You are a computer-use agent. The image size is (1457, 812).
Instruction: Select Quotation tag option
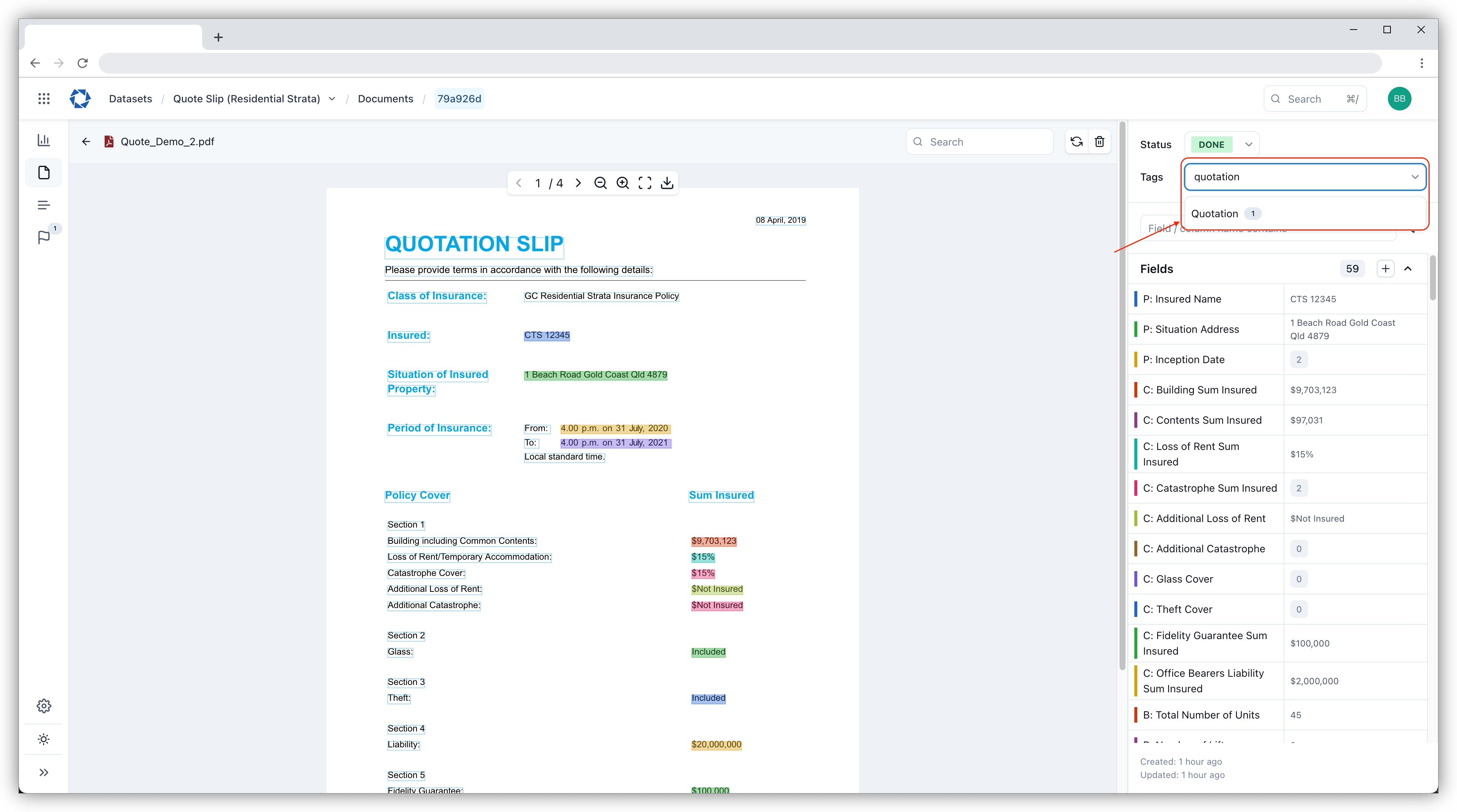tap(1215, 214)
